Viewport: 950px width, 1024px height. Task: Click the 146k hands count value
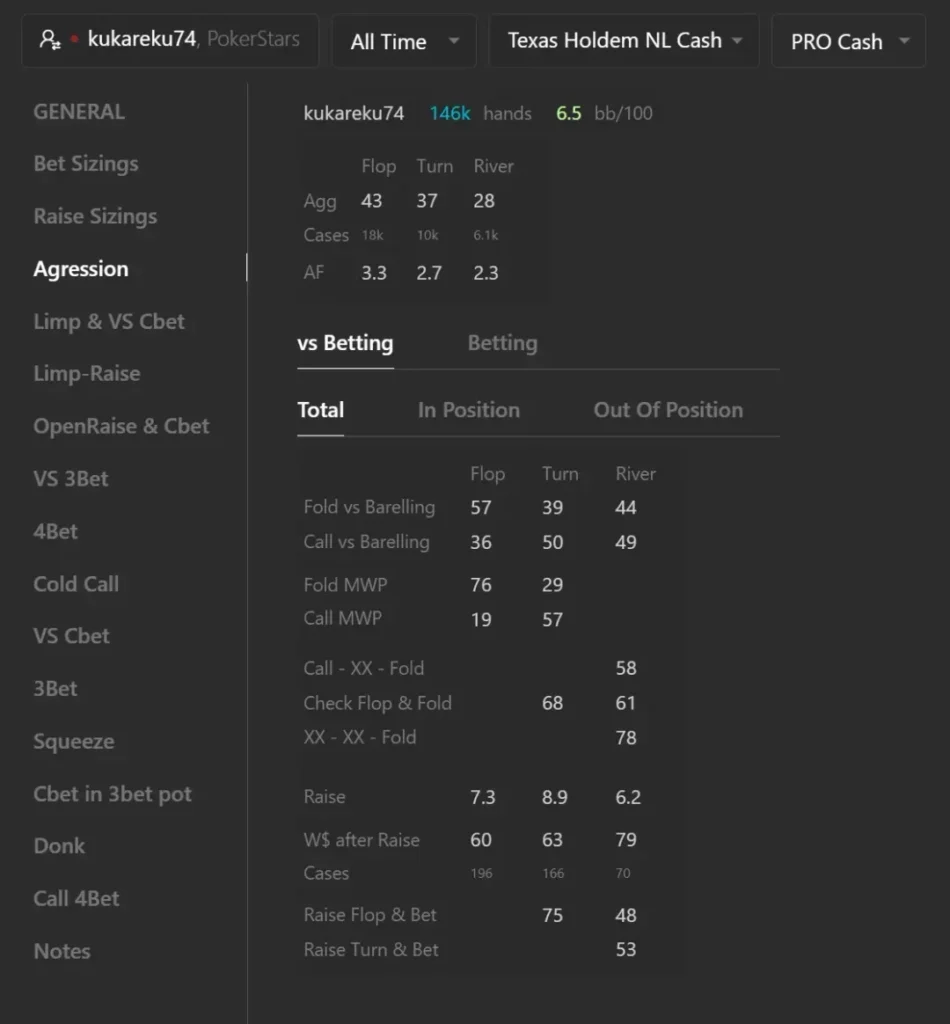point(450,114)
